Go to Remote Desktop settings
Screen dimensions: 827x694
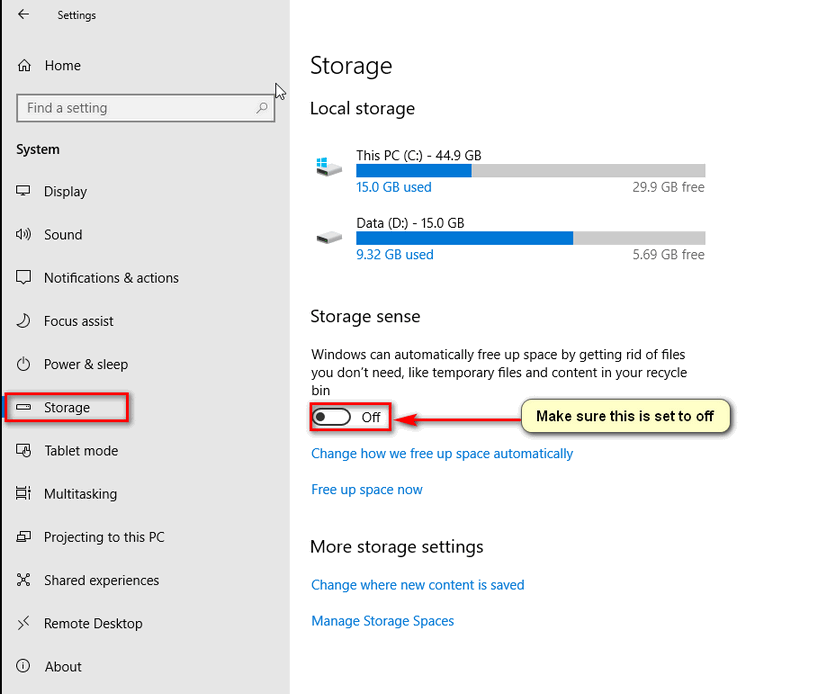click(x=93, y=623)
